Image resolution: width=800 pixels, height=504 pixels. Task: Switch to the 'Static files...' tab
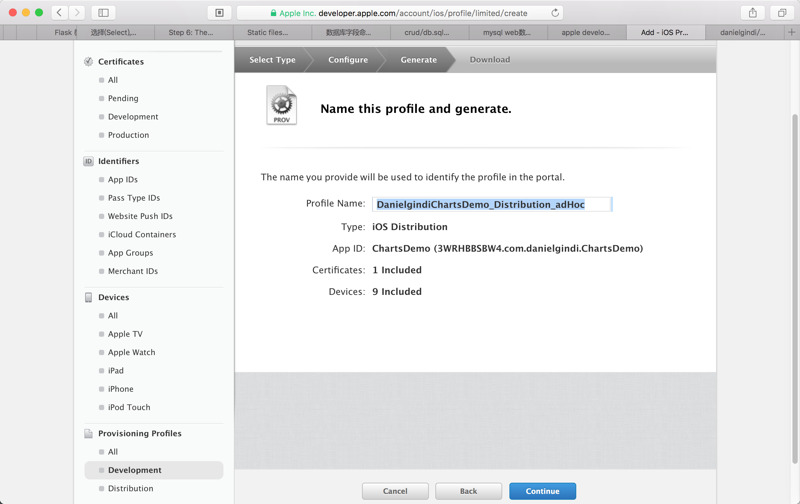(x=268, y=32)
